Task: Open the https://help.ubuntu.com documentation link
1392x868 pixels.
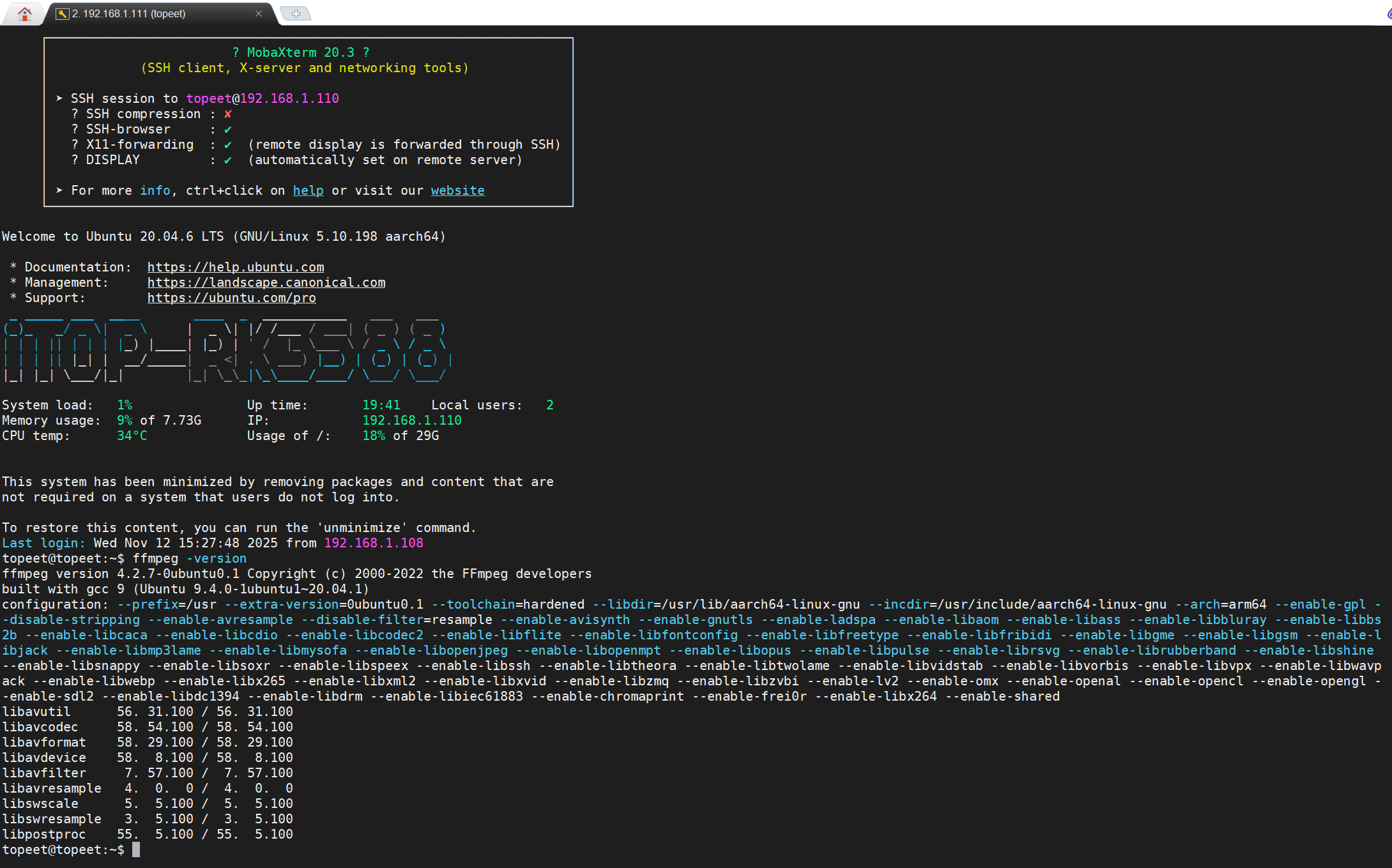Action: (236, 267)
